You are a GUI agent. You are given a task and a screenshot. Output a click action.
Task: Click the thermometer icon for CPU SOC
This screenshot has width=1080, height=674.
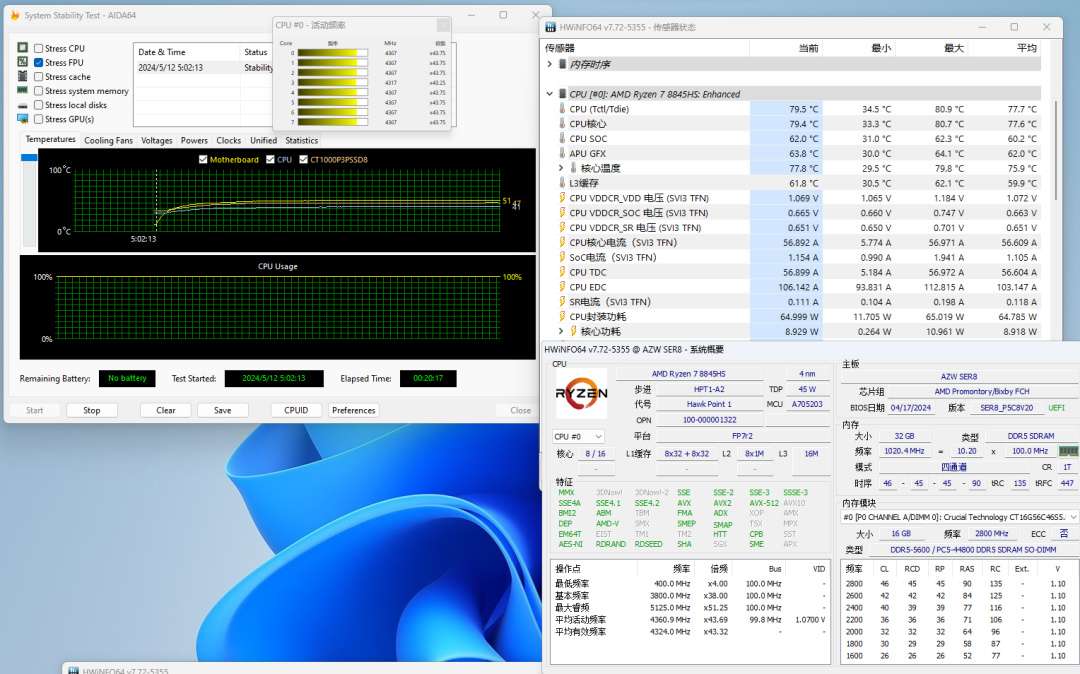[562, 138]
